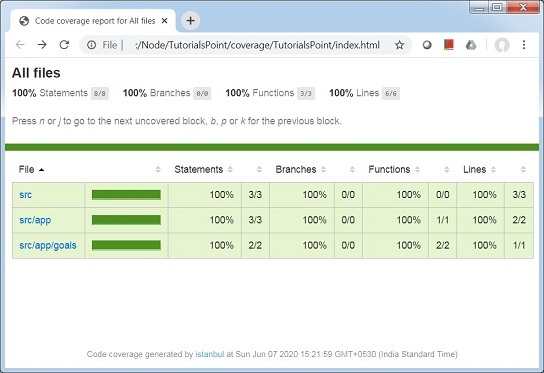The image size is (544, 373).
Task: Sort table by File column
Action: point(32,169)
